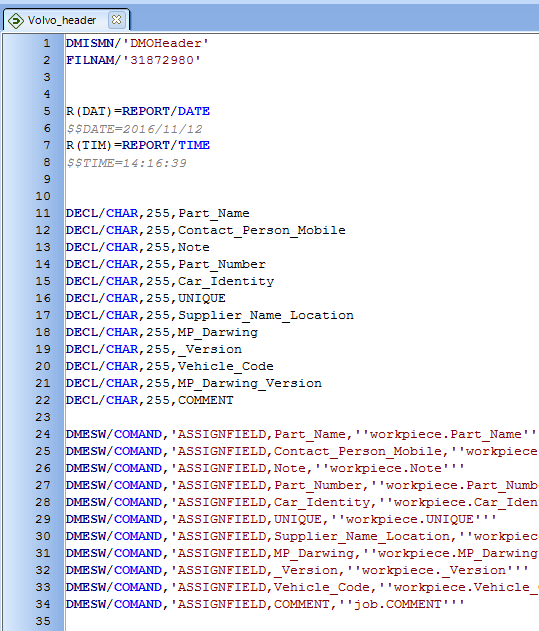Screen dimensions: 539x631
Task: Click ASSIGNFIELD line for Note
Action: (265, 468)
